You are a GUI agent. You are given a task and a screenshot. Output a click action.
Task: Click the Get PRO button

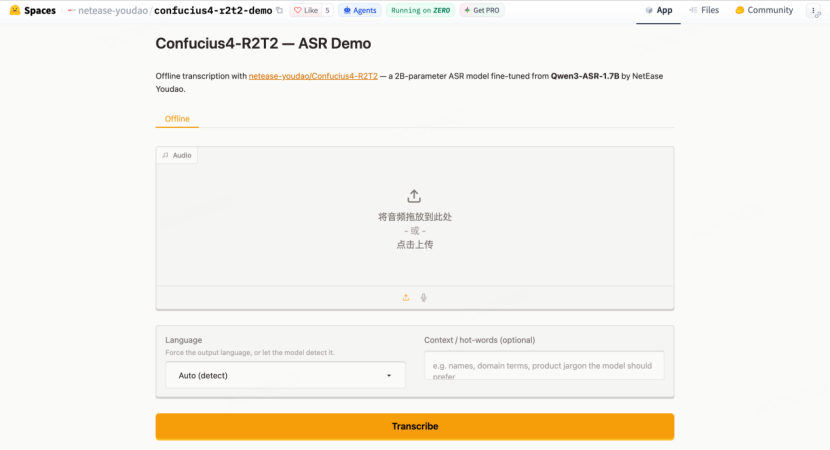click(x=482, y=10)
